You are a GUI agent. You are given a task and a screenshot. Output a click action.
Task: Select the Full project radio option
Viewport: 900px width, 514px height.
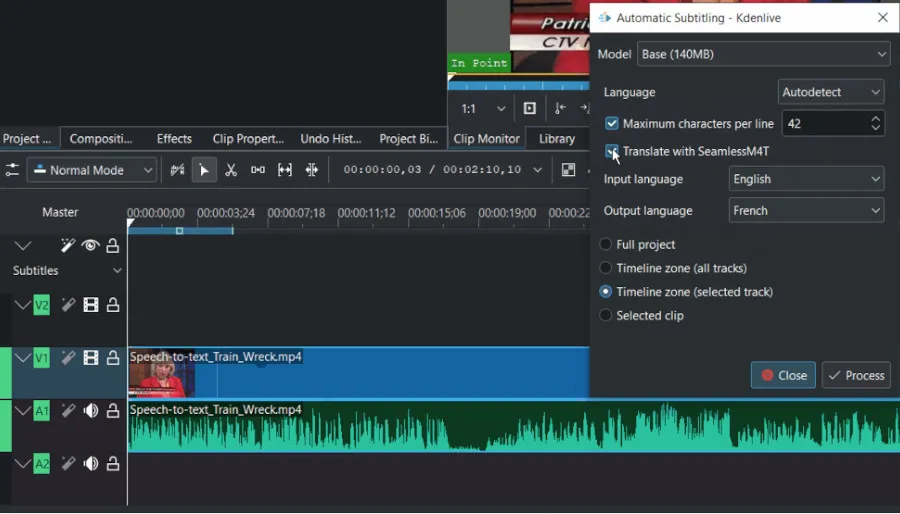click(606, 244)
